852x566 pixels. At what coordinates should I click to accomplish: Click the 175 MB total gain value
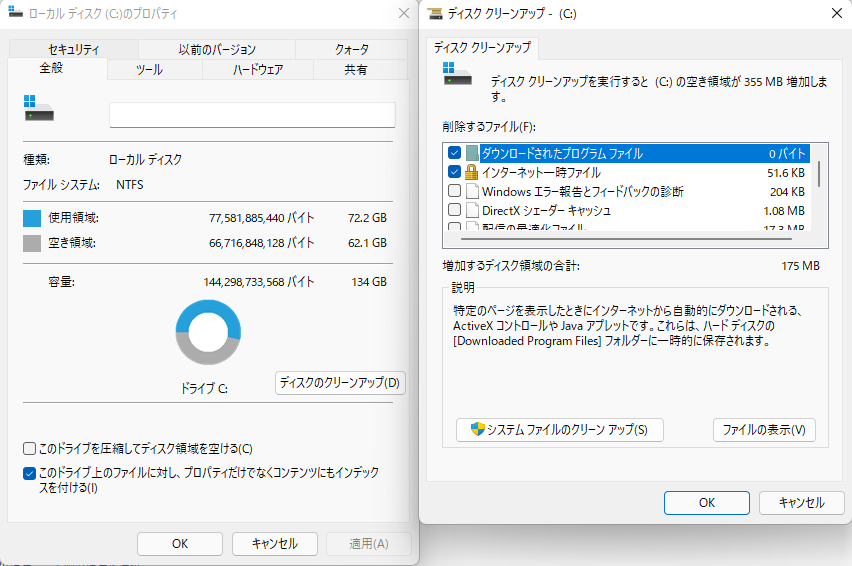800,266
